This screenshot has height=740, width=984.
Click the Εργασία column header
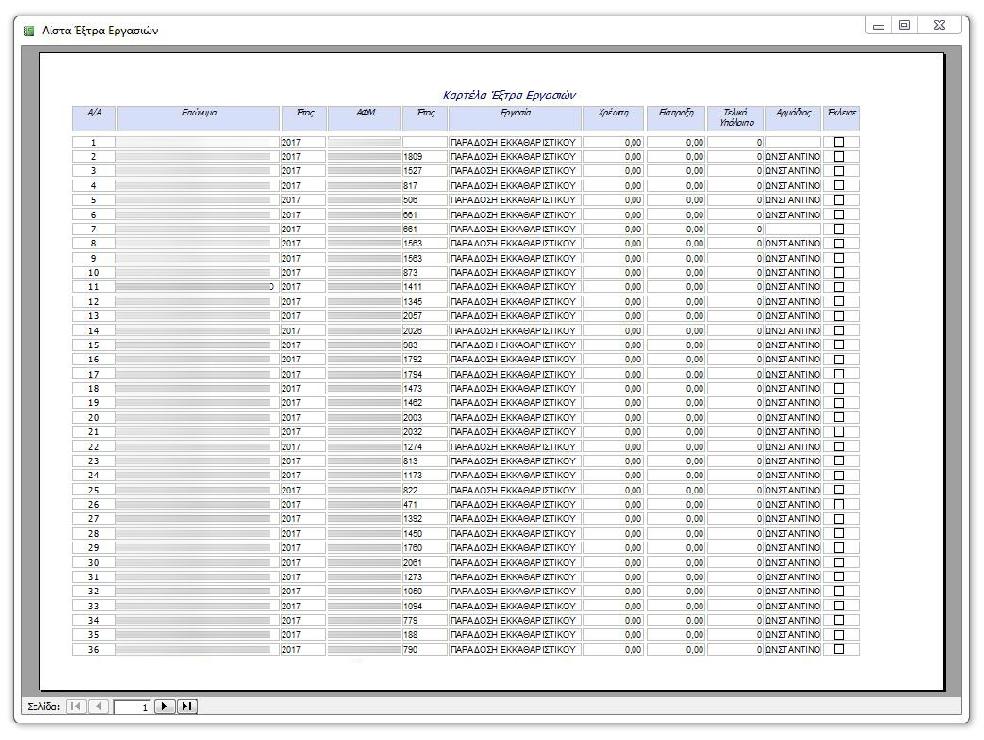click(515, 118)
